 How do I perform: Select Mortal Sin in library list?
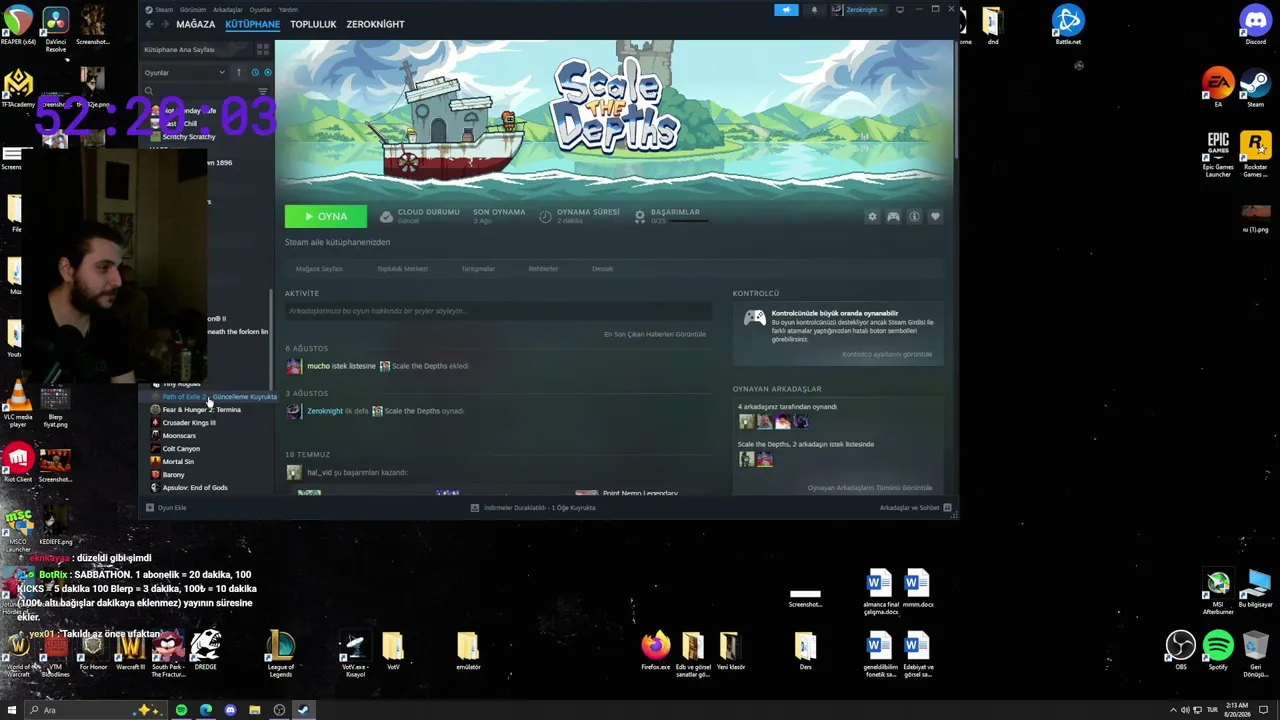[x=178, y=462]
